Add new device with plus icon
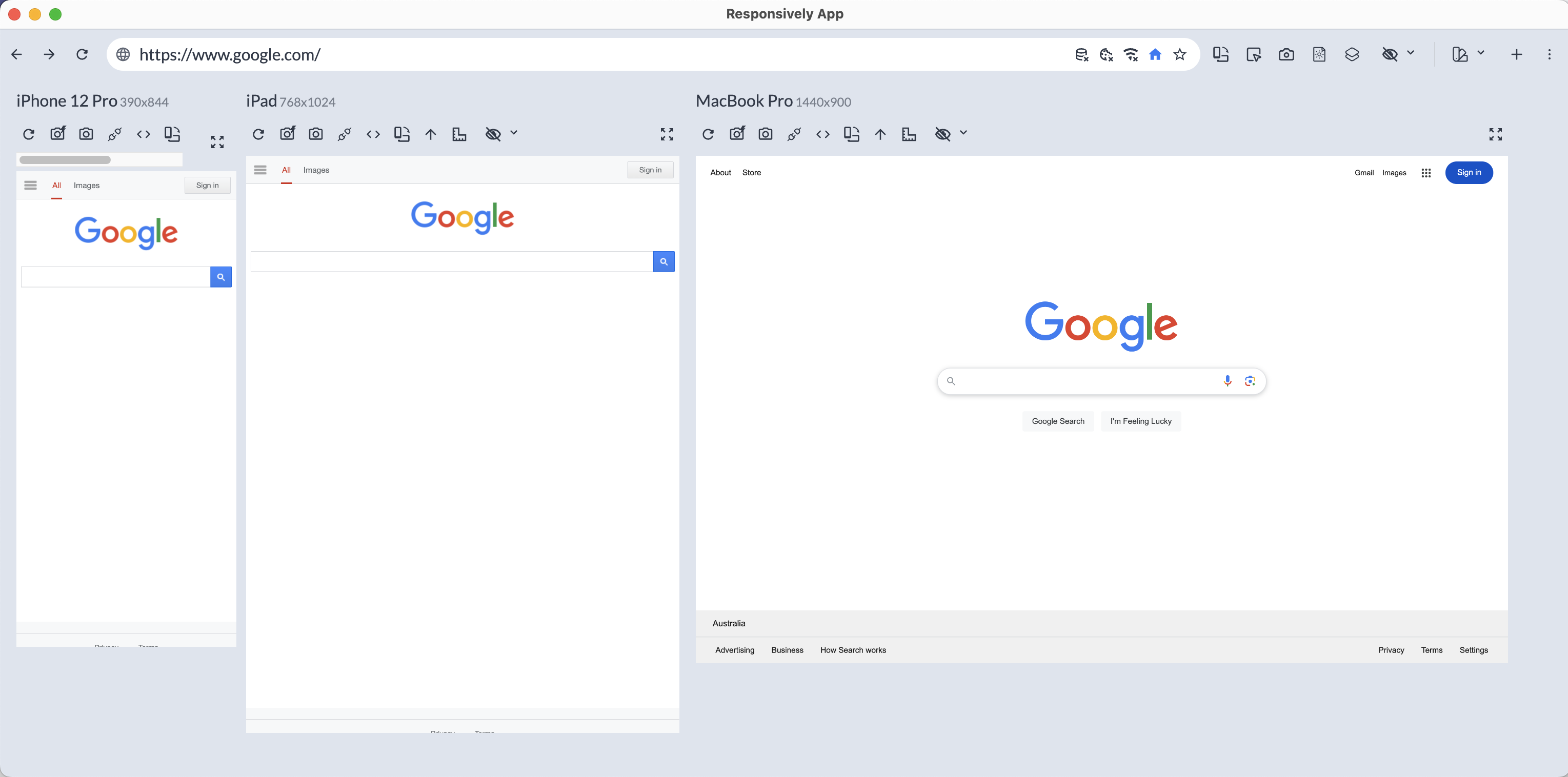Viewport: 1568px width, 777px height. (1517, 55)
